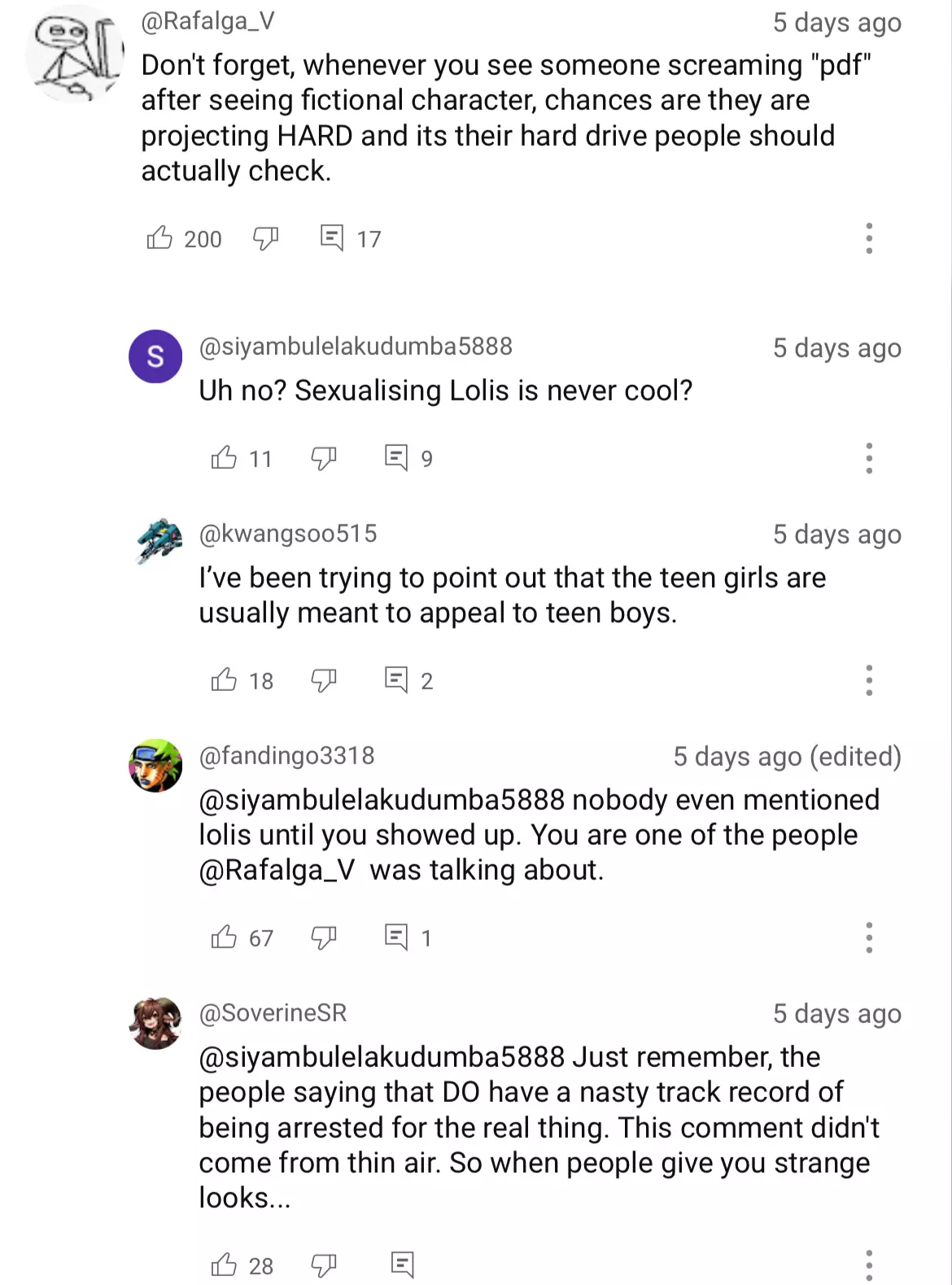The height and width of the screenshot is (1285, 952).
Task: Open three-dot menu for @siyambulelakudumba5888 comment
Action: pyautogui.click(x=869, y=458)
